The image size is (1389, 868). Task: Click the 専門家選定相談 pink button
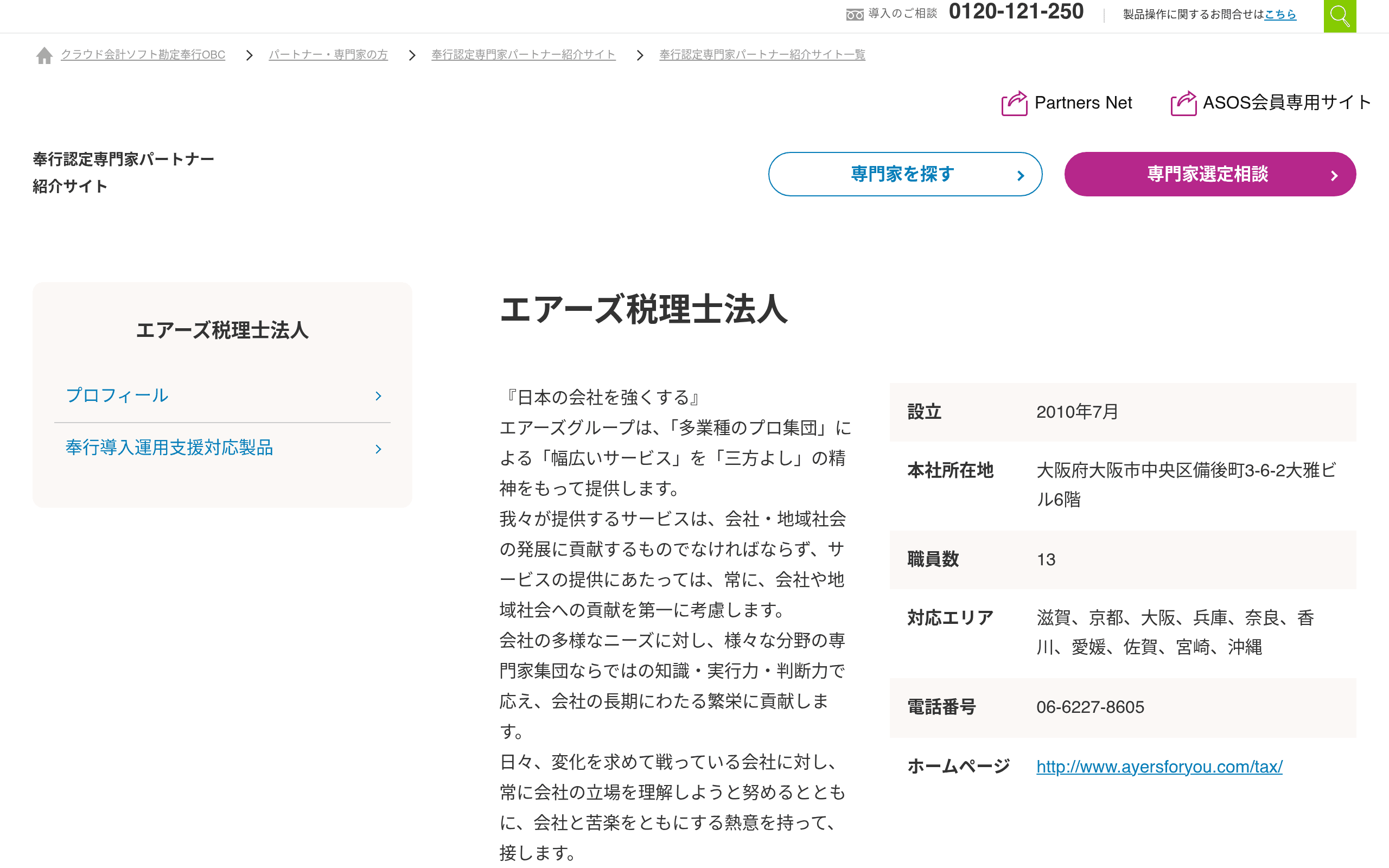point(1209,174)
